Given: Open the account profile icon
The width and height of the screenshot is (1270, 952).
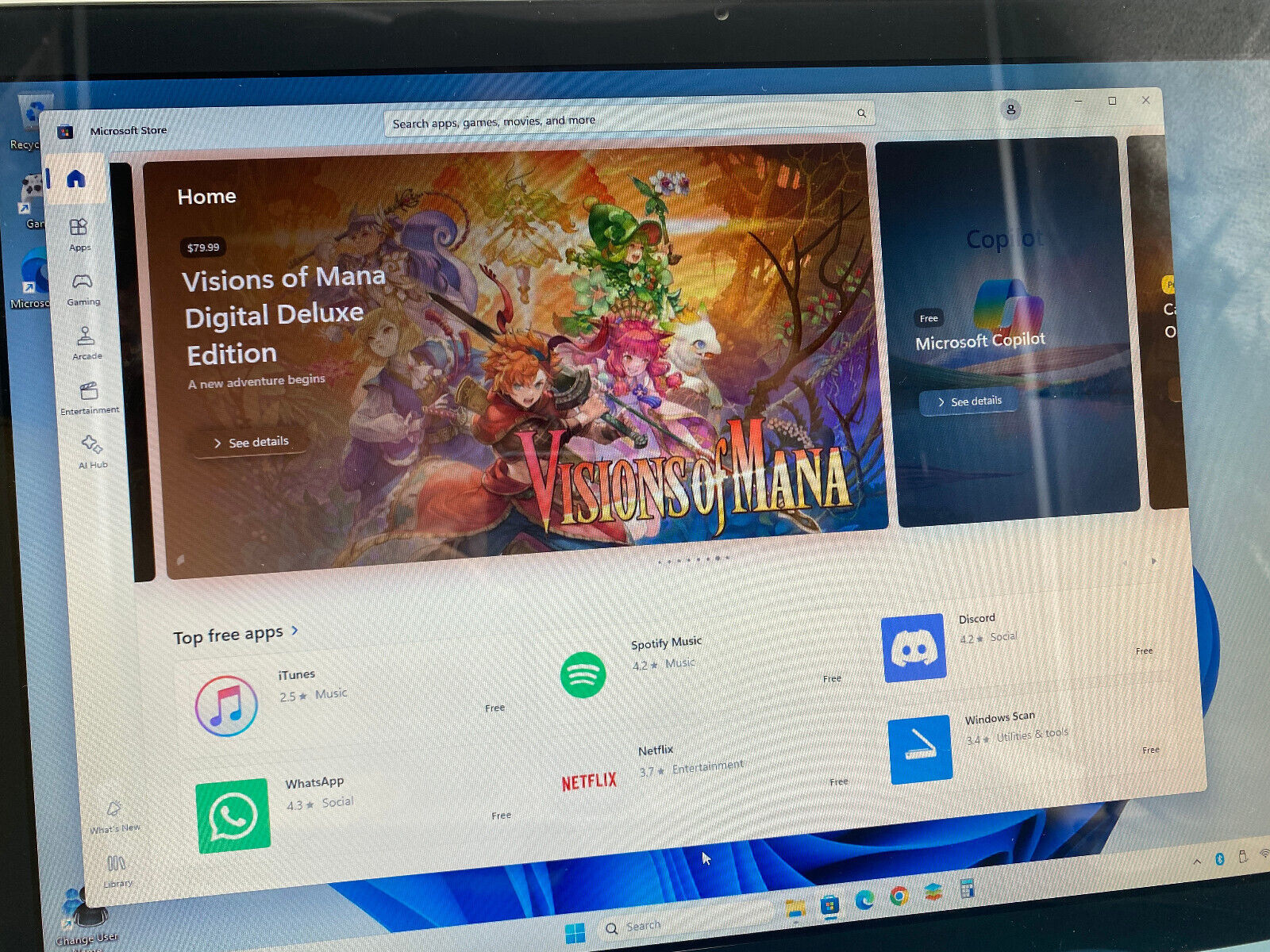Looking at the screenshot, I should [x=1010, y=109].
